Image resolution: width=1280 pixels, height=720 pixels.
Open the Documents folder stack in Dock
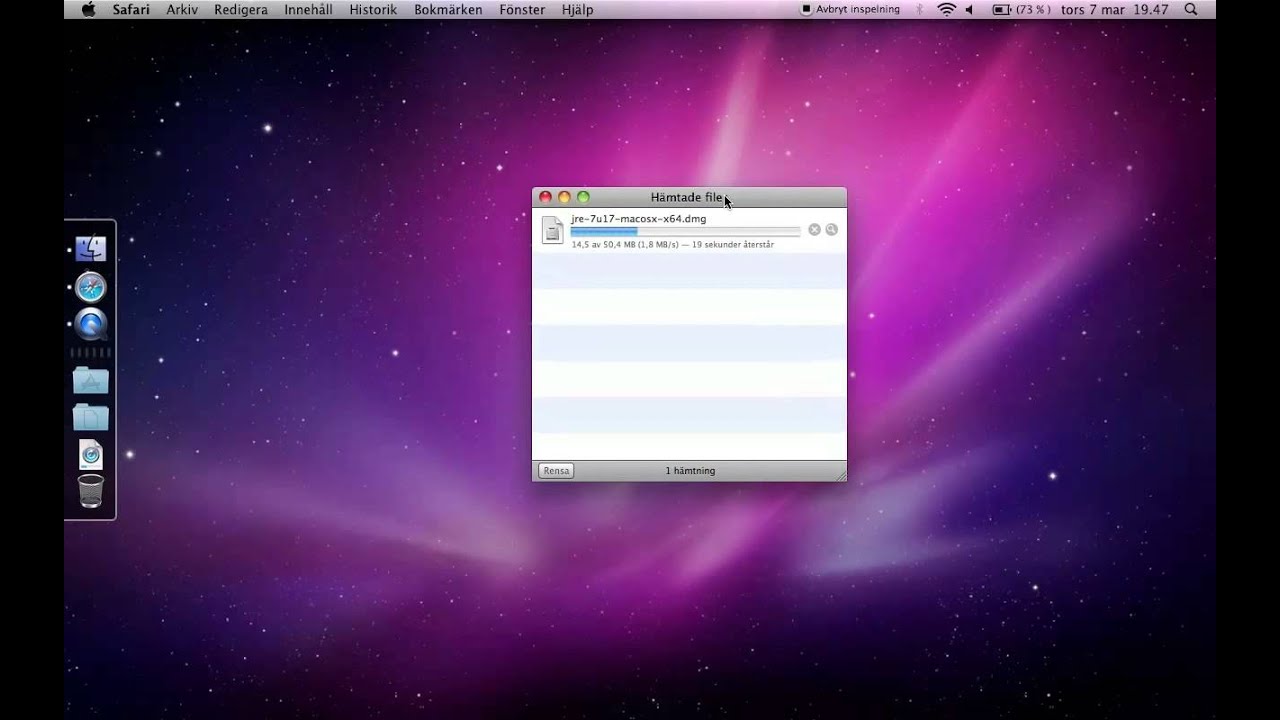[90, 417]
